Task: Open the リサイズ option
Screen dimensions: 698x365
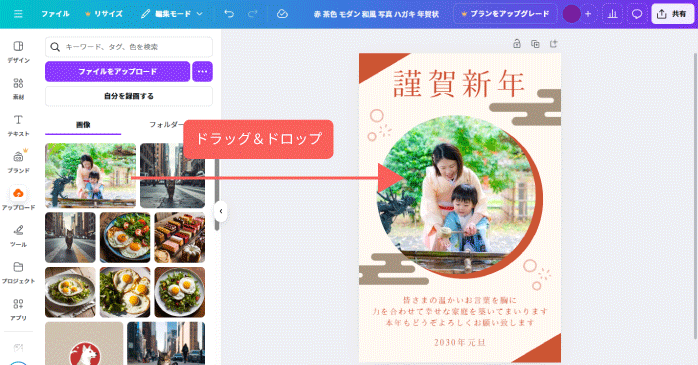Action: click(104, 14)
